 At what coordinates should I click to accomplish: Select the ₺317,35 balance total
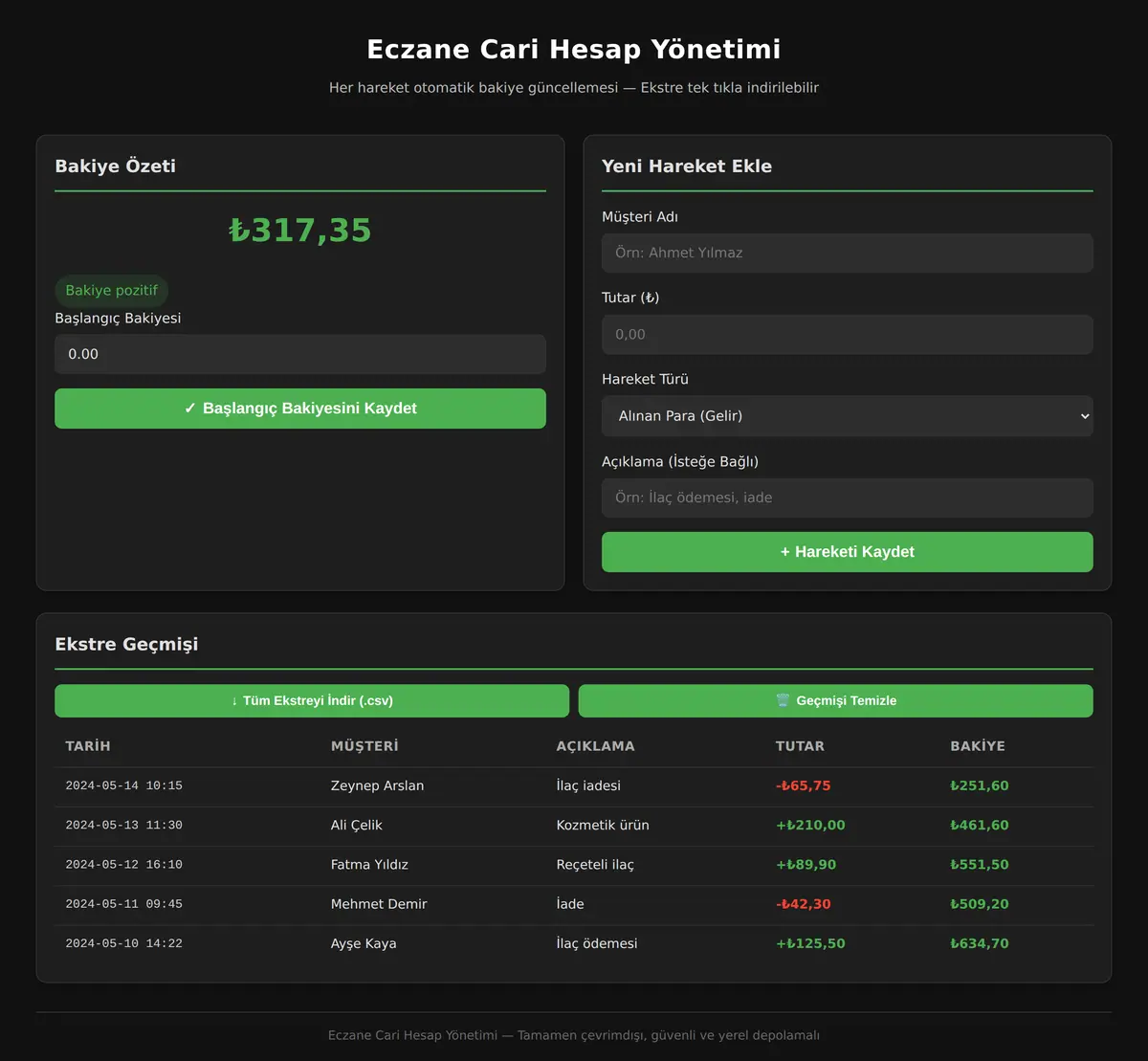(300, 231)
